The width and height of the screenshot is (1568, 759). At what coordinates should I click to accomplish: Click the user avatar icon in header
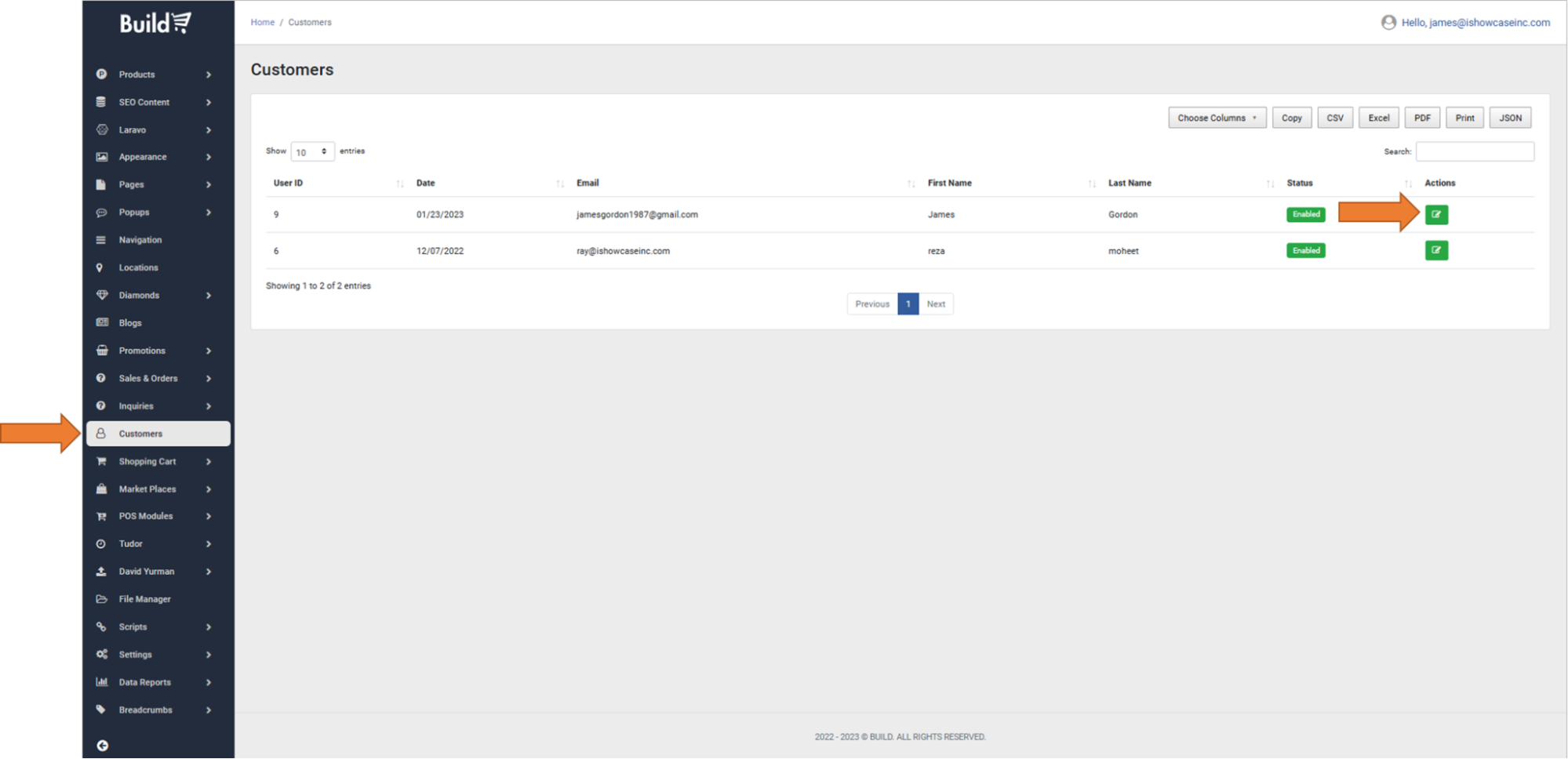click(x=1388, y=23)
